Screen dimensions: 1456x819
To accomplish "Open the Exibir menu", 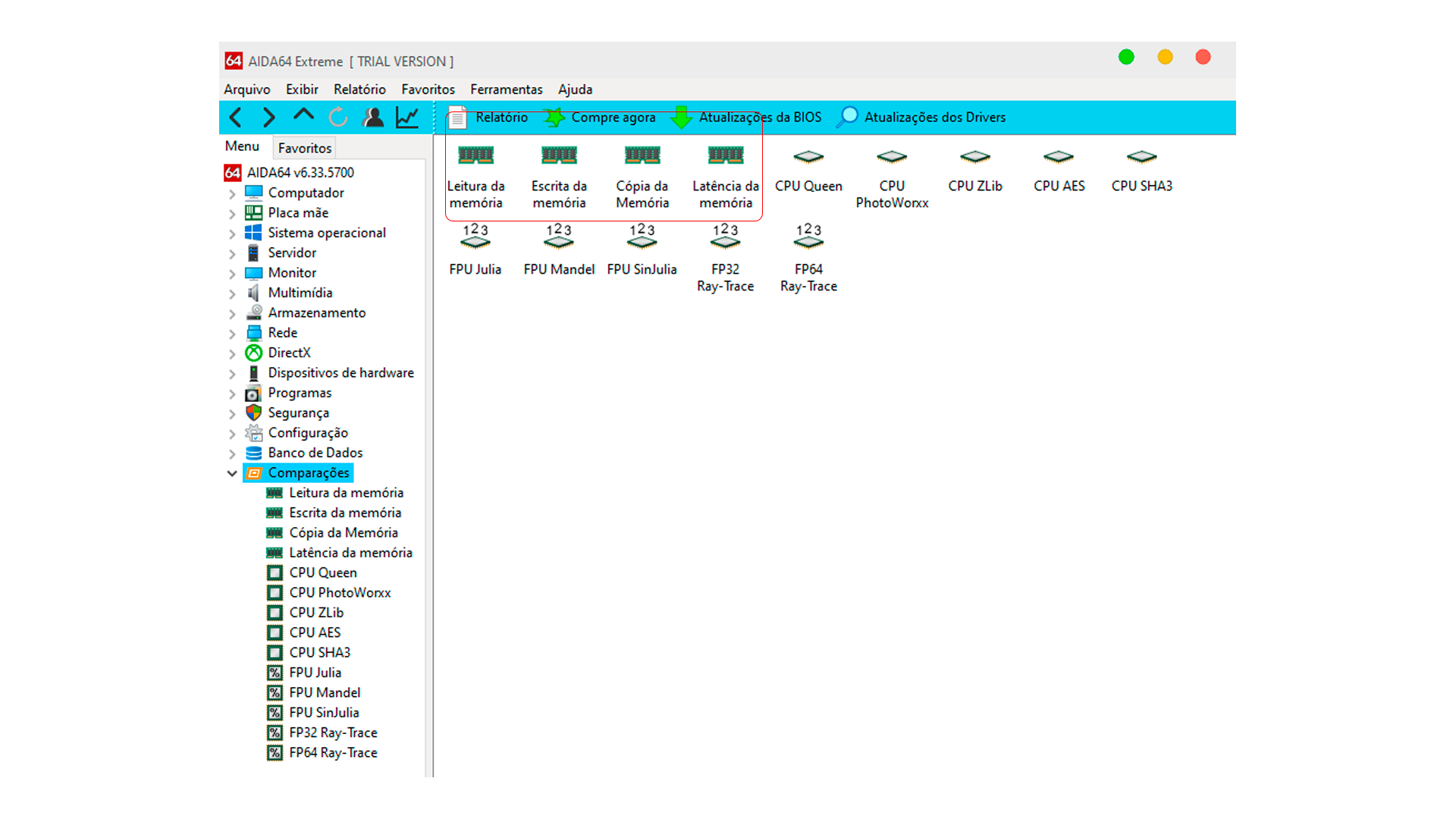I will [x=302, y=89].
